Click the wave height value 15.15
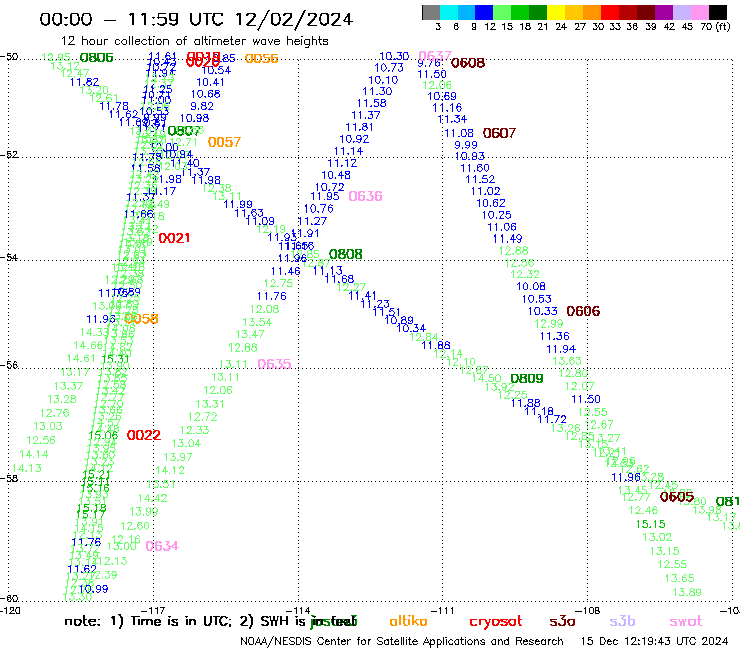Image resolution: width=740 pixels, height=650 pixels. [x=650, y=524]
